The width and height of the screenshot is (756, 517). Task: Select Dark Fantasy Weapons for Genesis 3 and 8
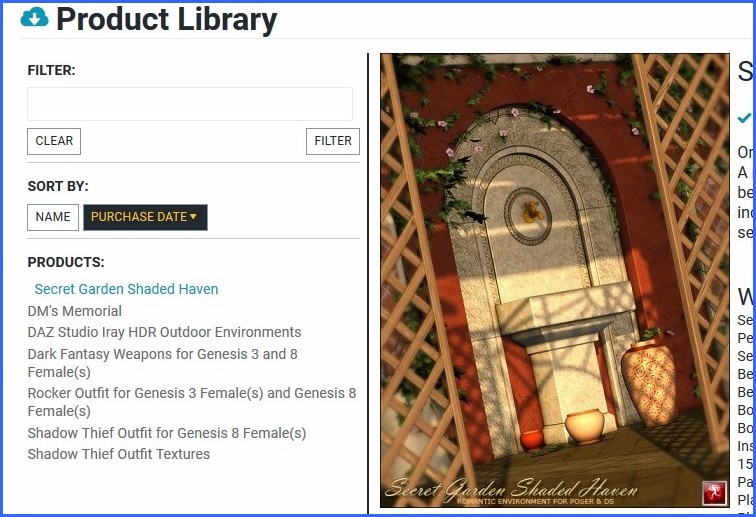[162, 363]
